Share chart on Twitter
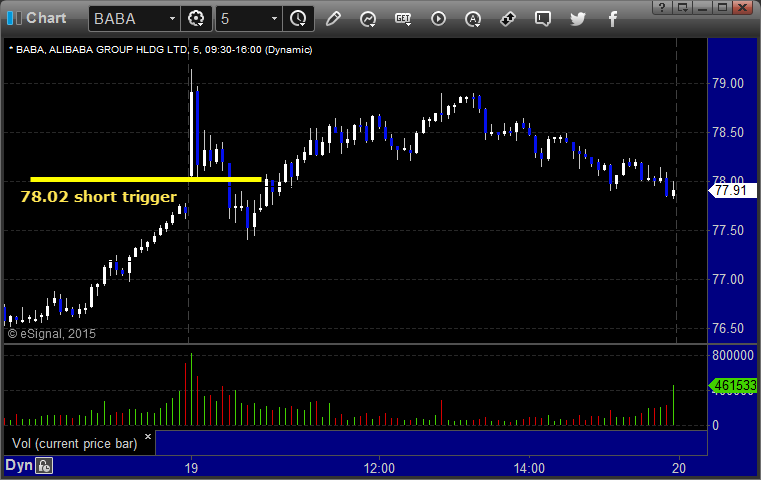 [578, 19]
